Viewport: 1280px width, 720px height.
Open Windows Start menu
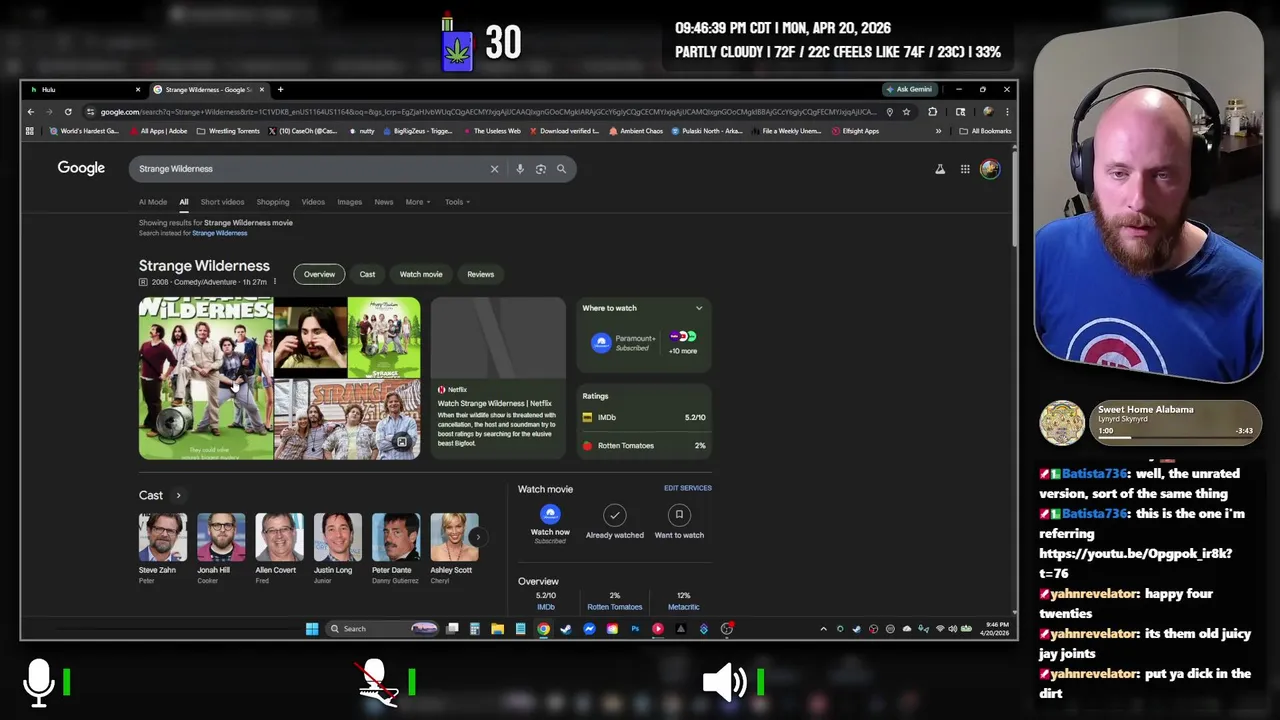[x=312, y=629]
